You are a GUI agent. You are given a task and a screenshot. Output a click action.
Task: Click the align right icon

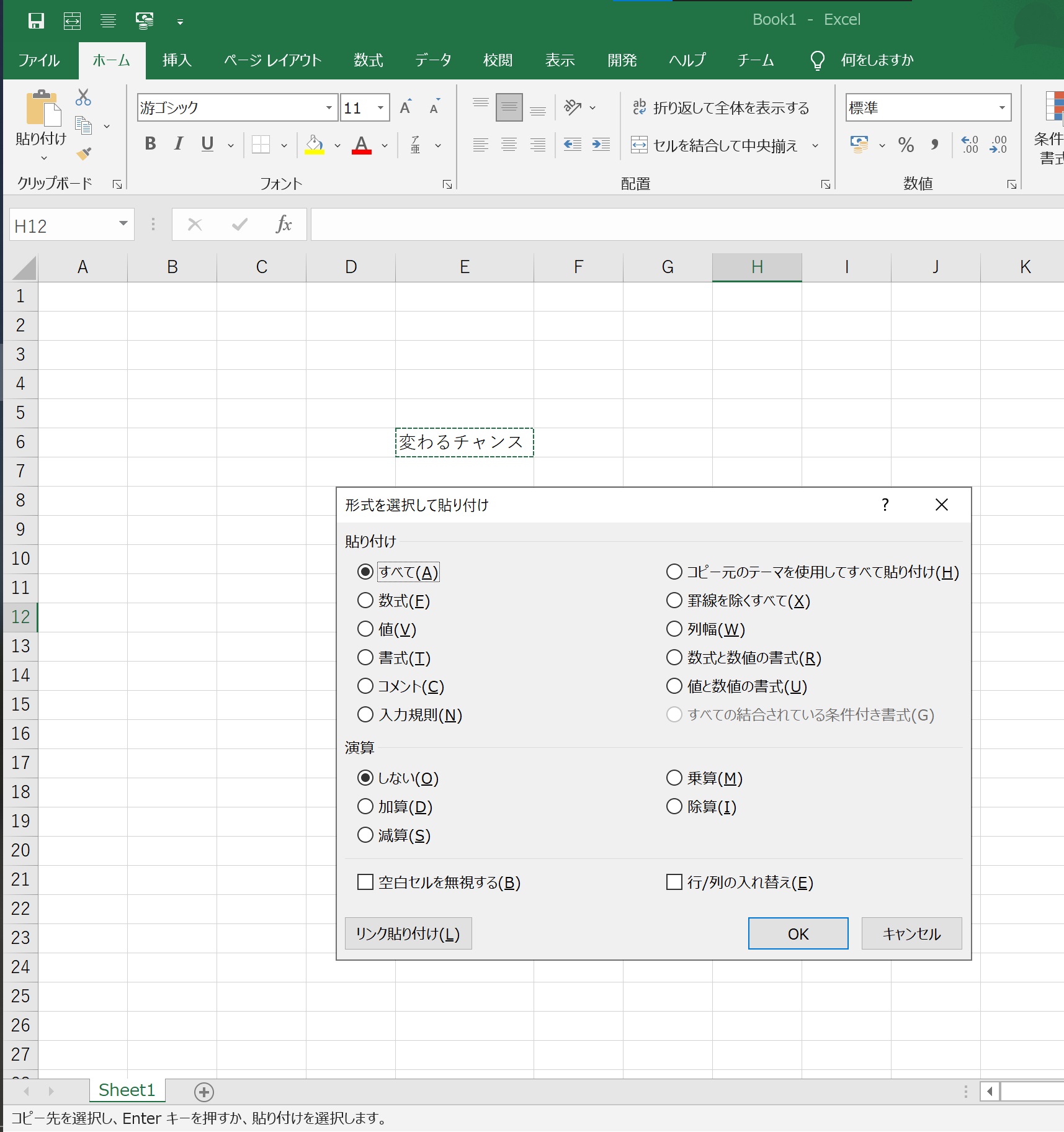(538, 145)
